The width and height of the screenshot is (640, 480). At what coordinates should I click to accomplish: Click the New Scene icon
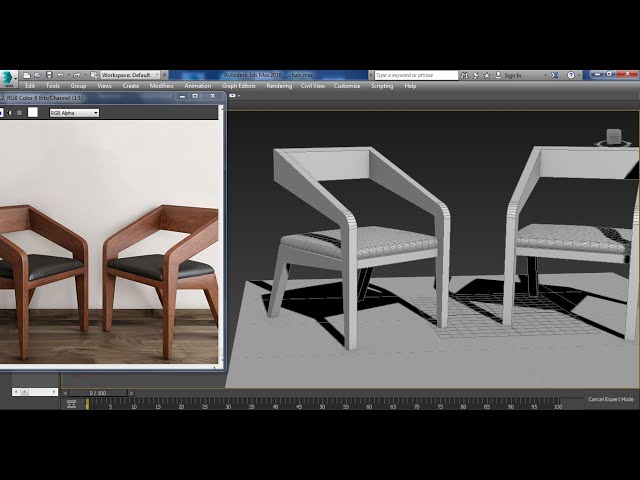[27, 75]
